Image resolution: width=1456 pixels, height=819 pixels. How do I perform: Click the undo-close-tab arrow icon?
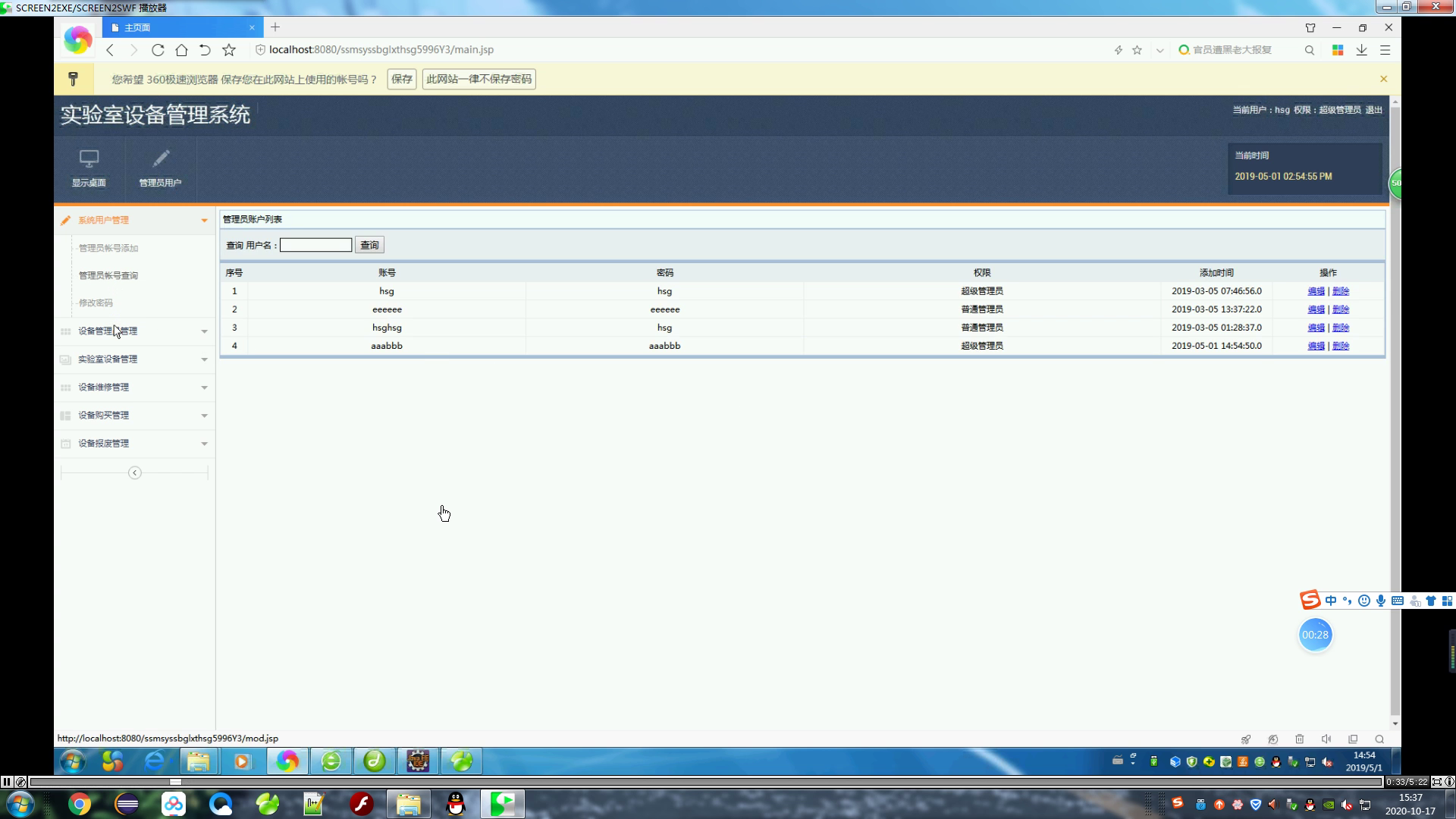pos(205,50)
